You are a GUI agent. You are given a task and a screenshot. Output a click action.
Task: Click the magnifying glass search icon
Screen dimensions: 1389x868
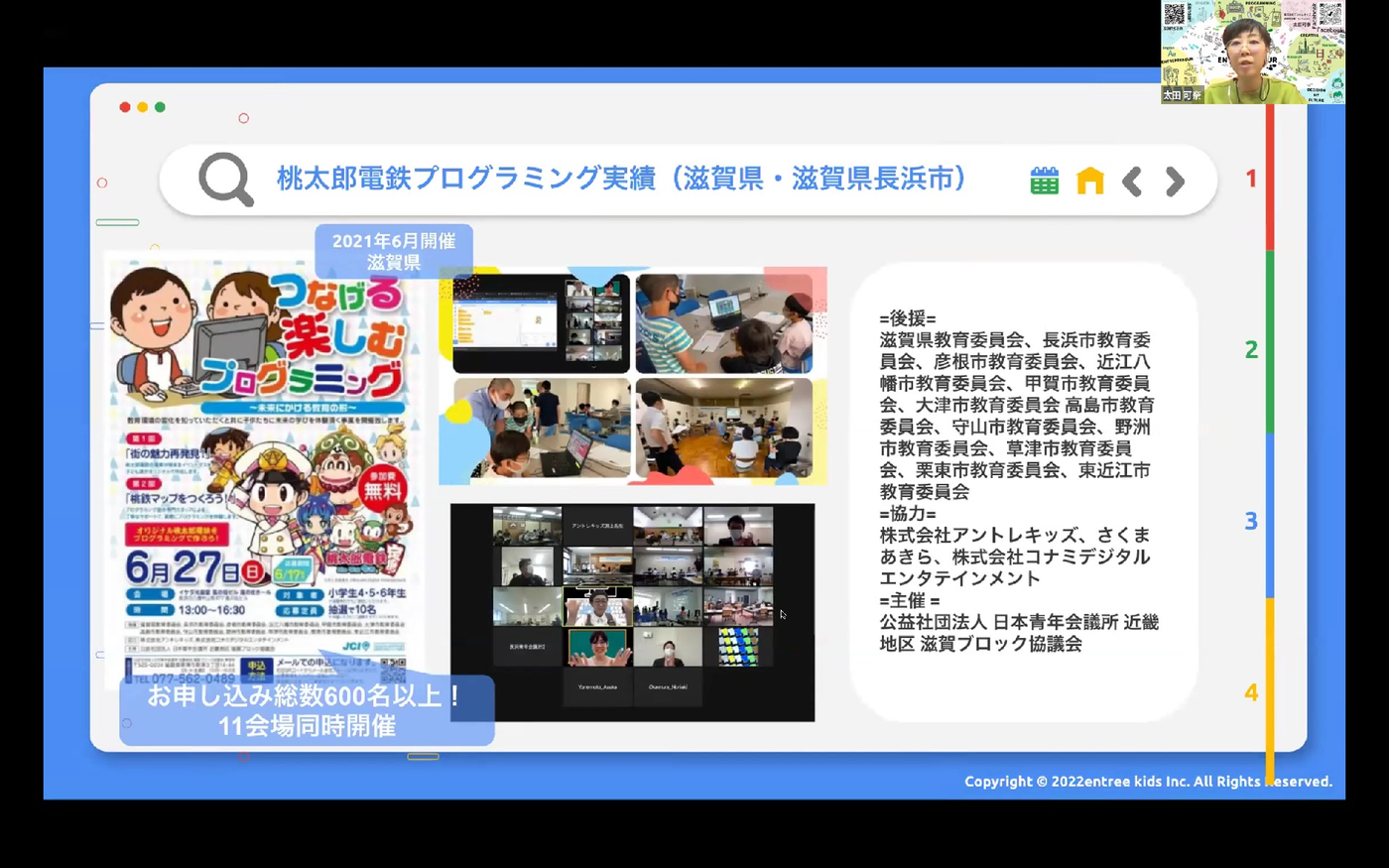pos(226,180)
